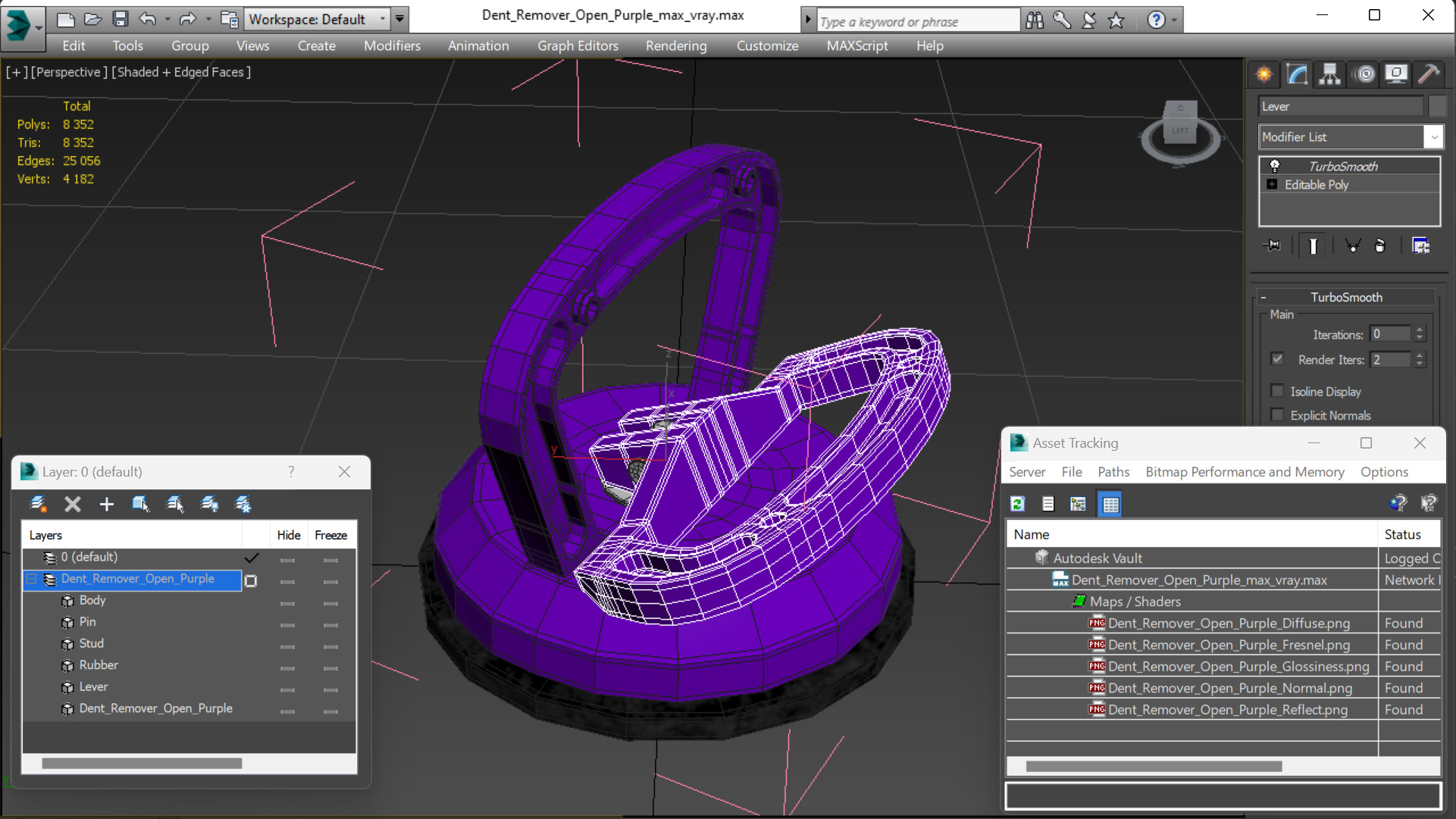Open the Utilities panel hammer icon

coord(1429,73)
